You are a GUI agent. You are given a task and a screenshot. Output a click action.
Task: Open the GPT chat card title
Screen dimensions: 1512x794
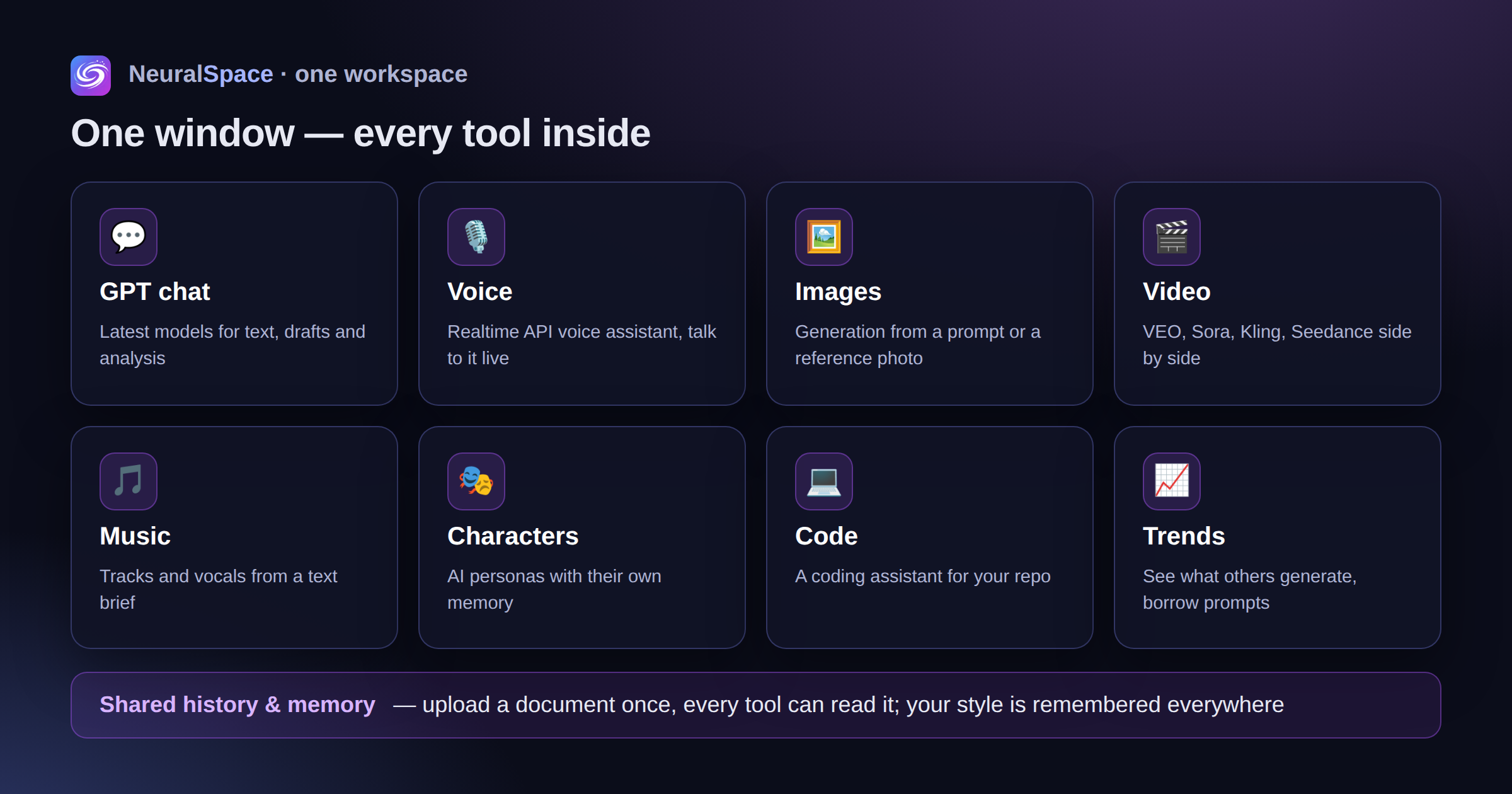[155, 292]
